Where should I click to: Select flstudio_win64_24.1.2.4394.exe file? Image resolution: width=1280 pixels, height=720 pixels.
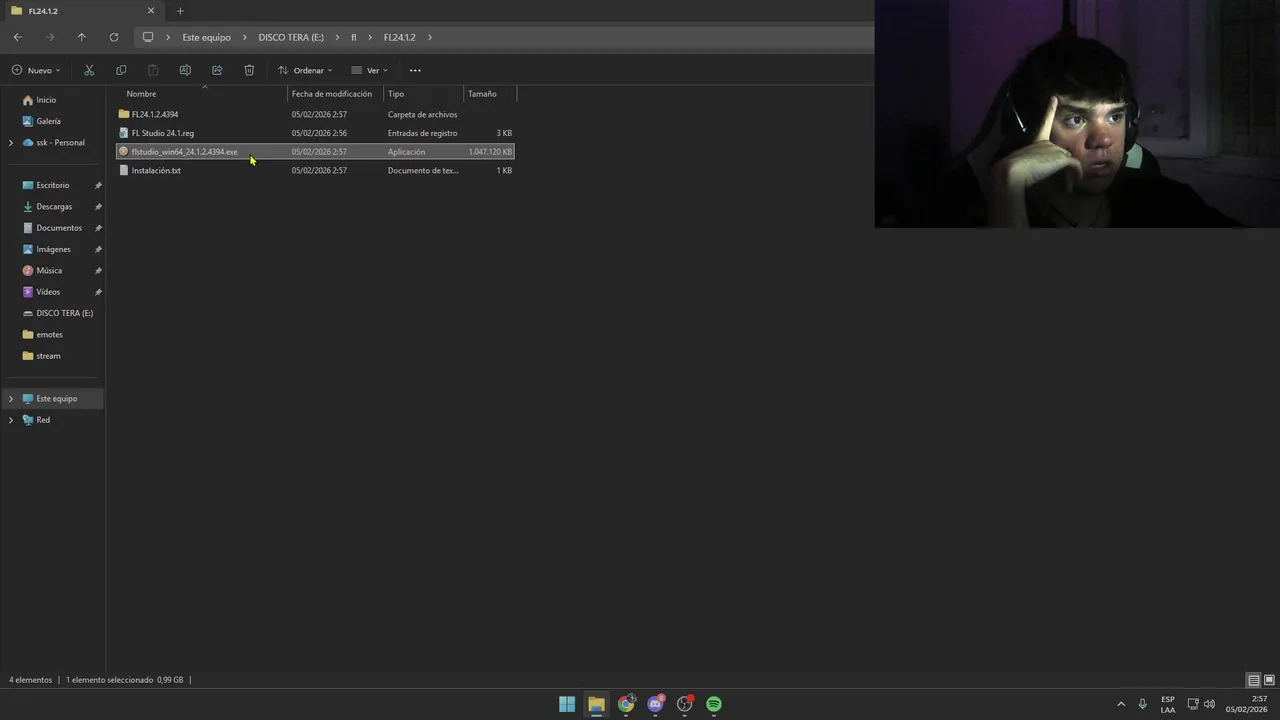tap(315, 152)
